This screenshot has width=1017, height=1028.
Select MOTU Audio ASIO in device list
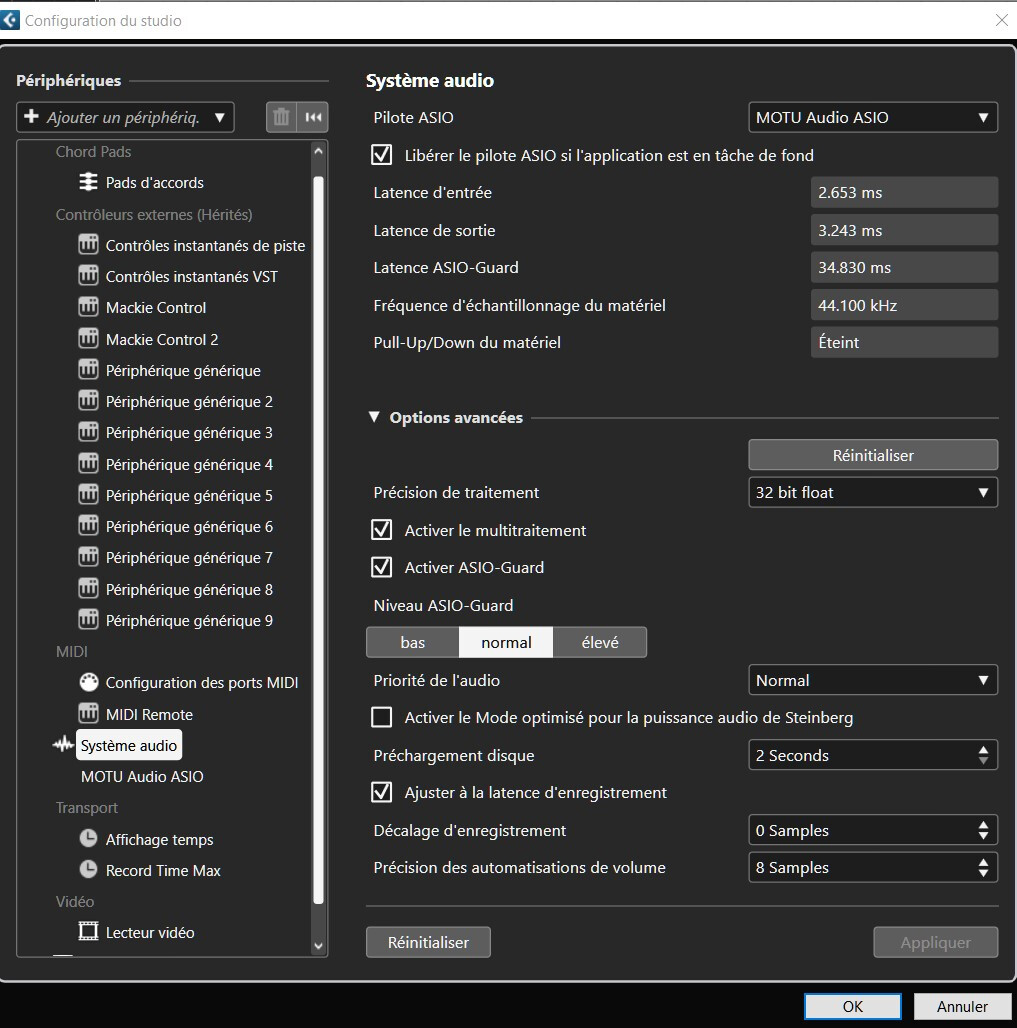coord(142,776)
